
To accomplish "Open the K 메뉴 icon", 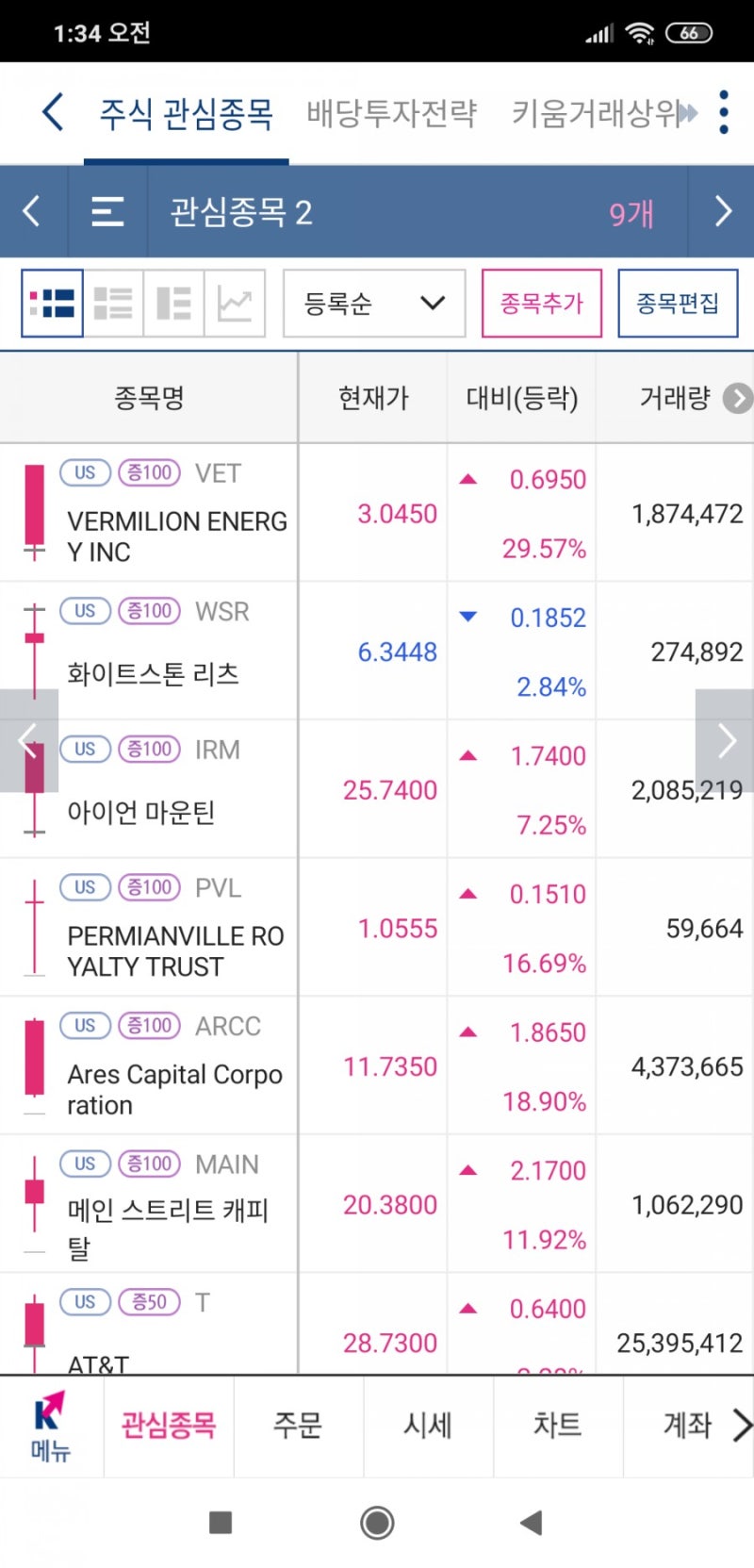I will pos(50,1426).
